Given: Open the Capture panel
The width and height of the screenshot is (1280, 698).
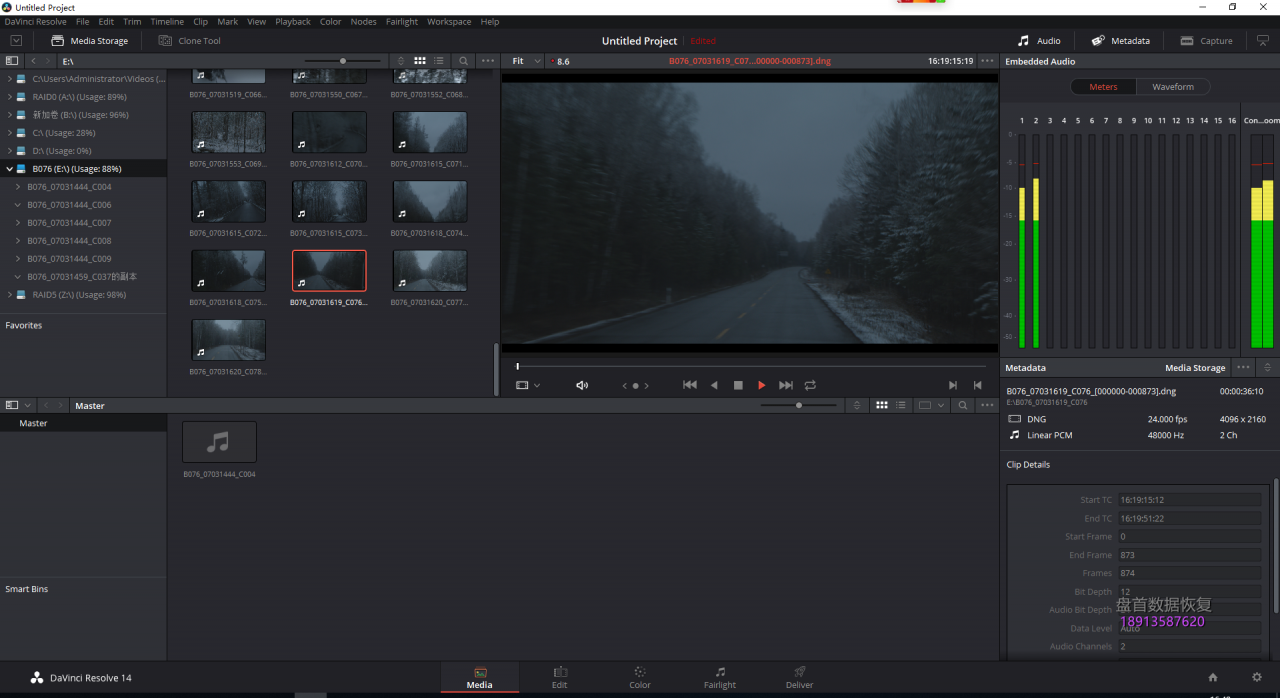Looking at the screenshot, I should tap(1206, 41).
